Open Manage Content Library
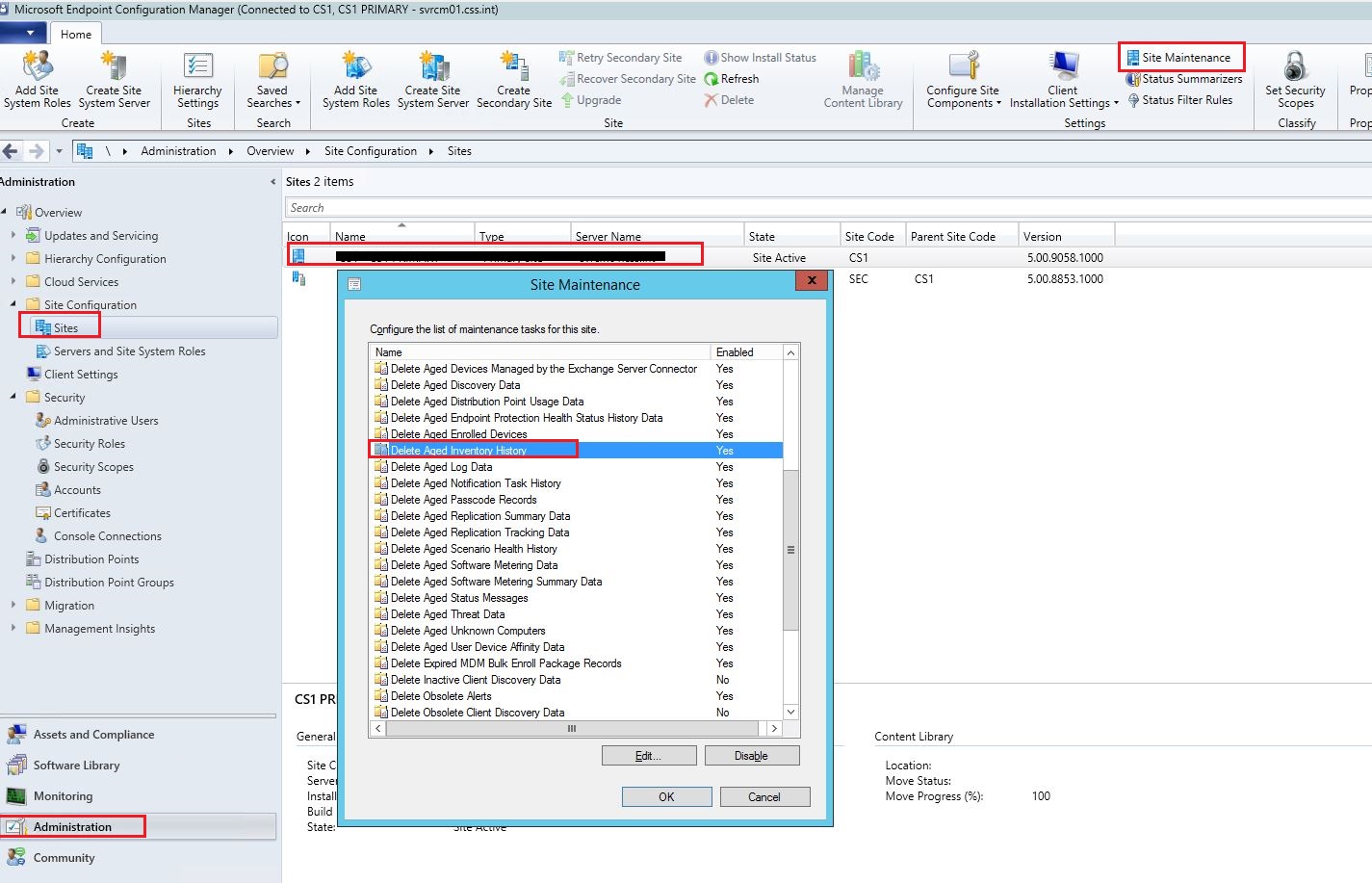This screenshot has height=883, width=1372. pyautogui.click(x=862, y=77)
